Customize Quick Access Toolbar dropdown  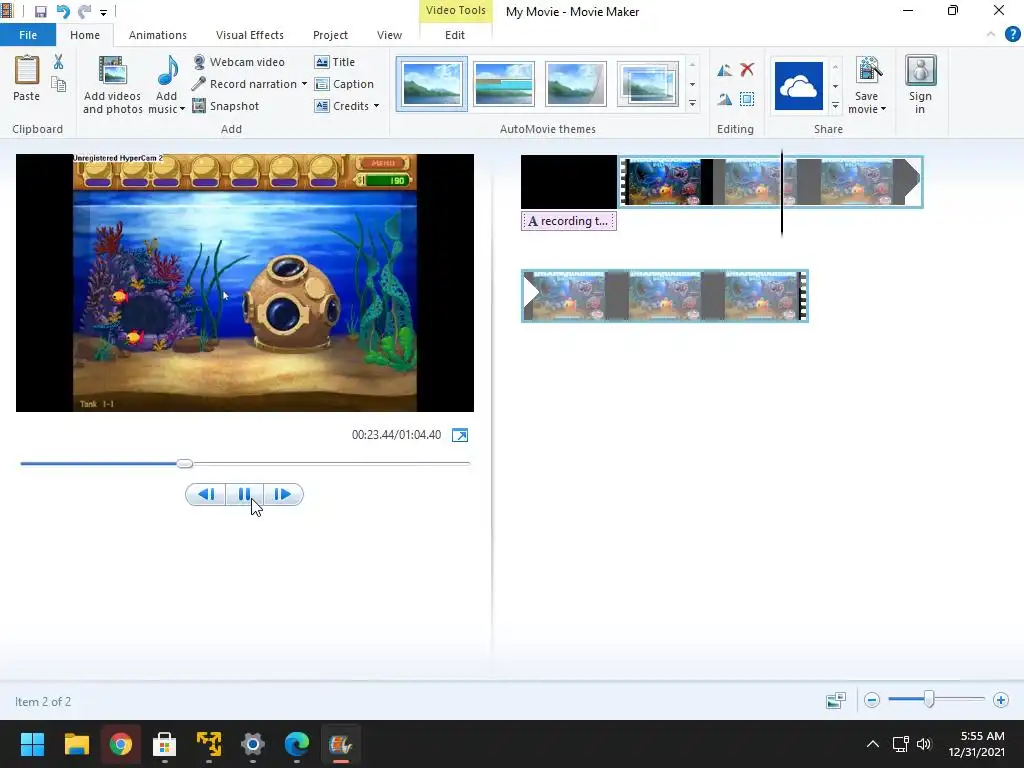point(103,12)
